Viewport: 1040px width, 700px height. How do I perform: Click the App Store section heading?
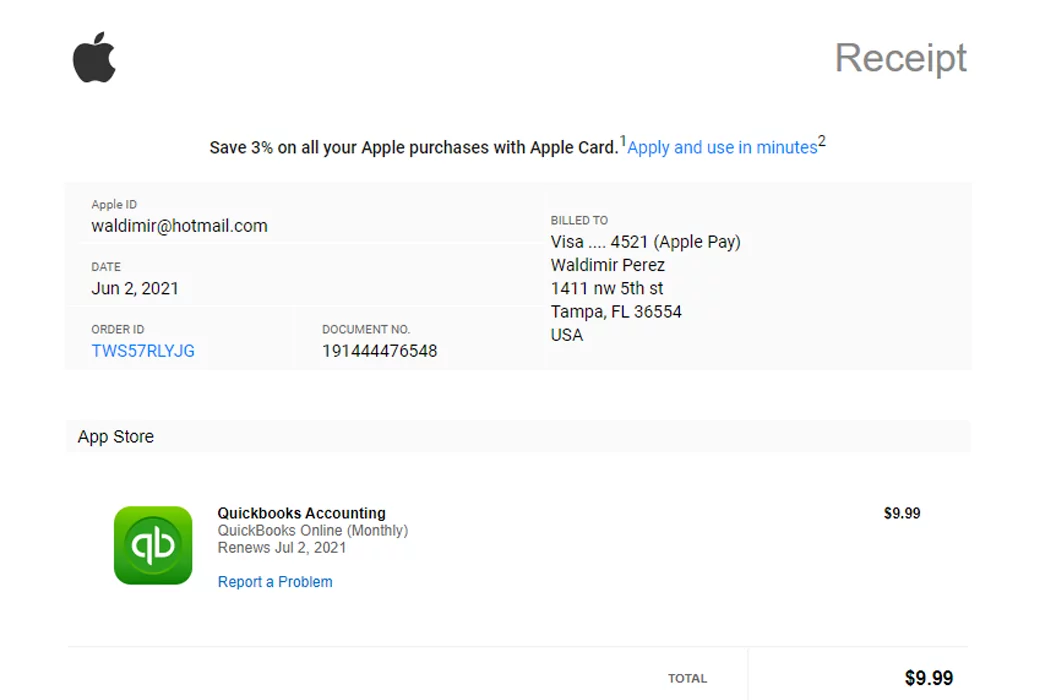[x=116, y=437]
